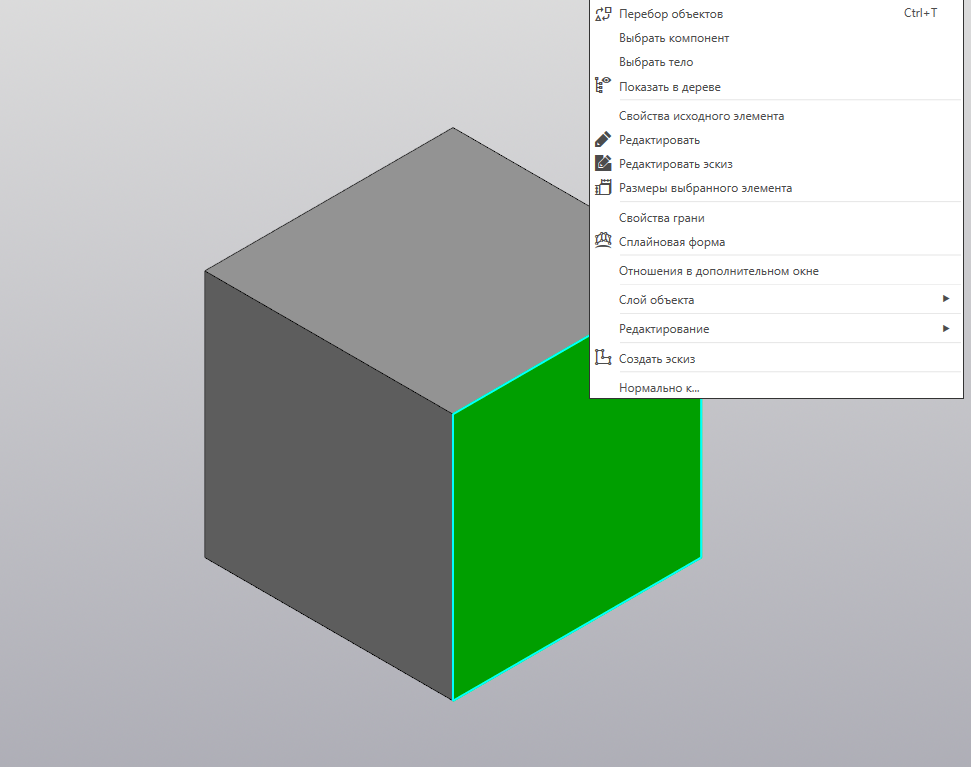Open Свойства грани entry
Screen dimensions: 971x767
pyautogui.click(x=776, y=218)
